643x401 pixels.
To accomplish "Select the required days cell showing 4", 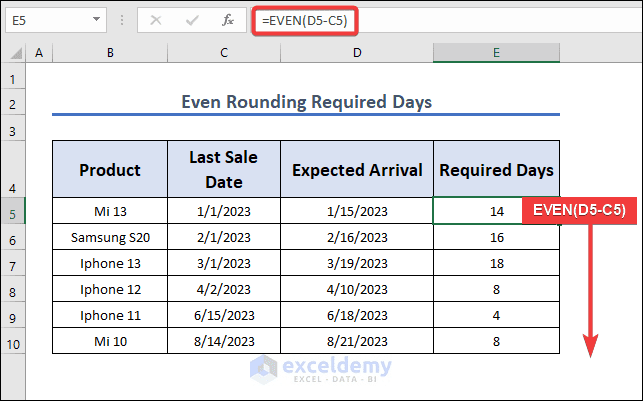I will 496,315.
